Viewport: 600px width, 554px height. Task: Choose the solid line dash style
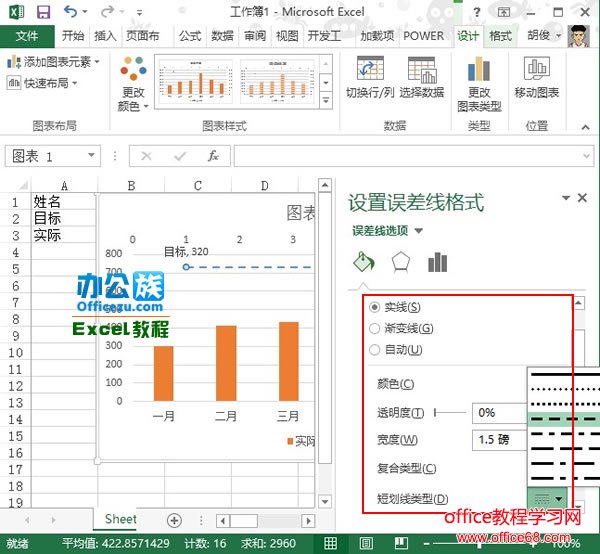click(563, 375)
